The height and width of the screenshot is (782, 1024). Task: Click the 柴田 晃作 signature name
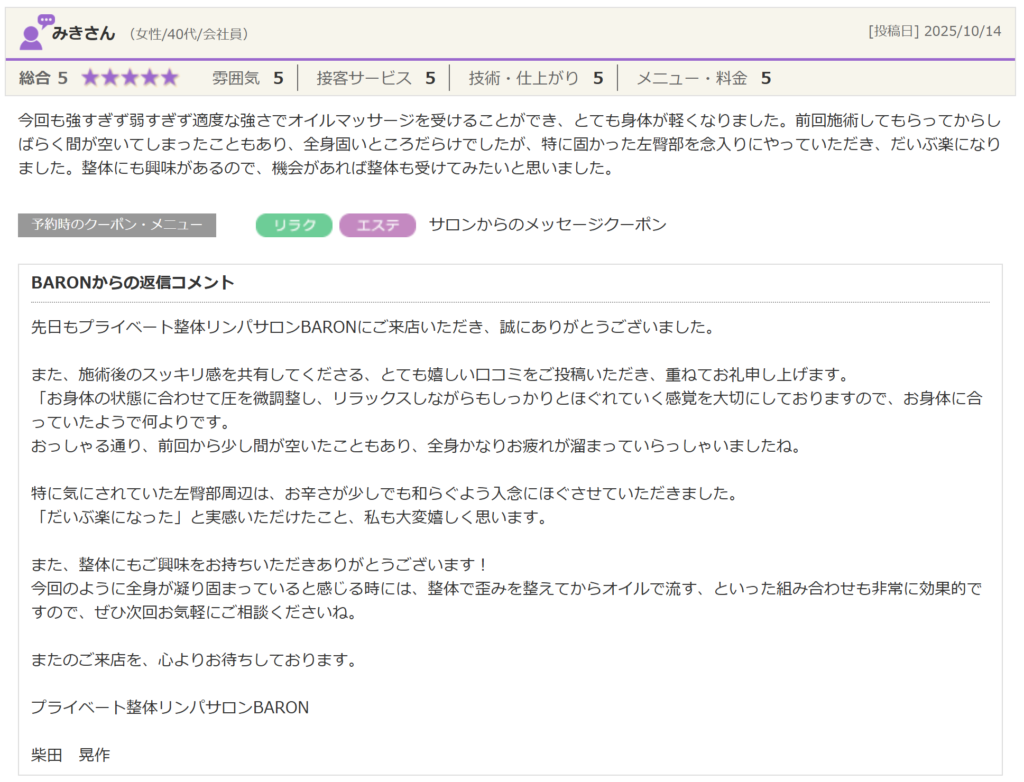(x=71, y=755)
